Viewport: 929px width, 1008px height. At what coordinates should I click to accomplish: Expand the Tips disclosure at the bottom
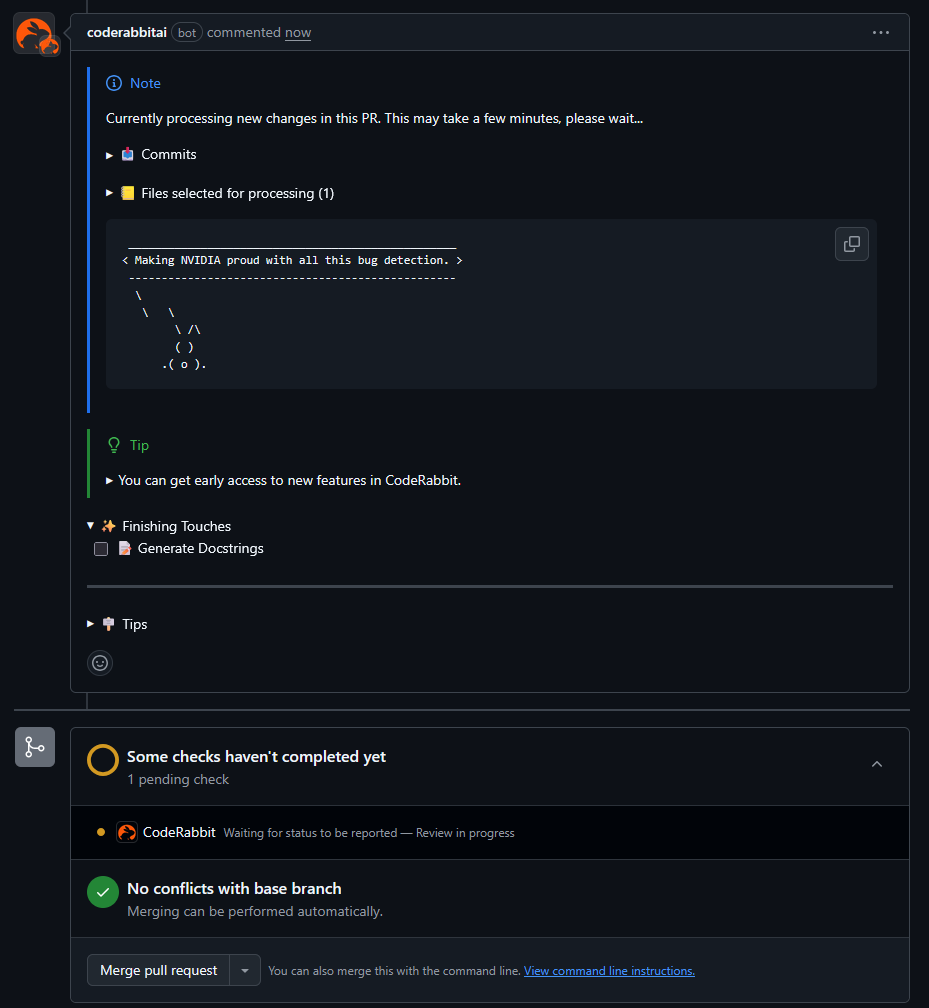[92, 624]
